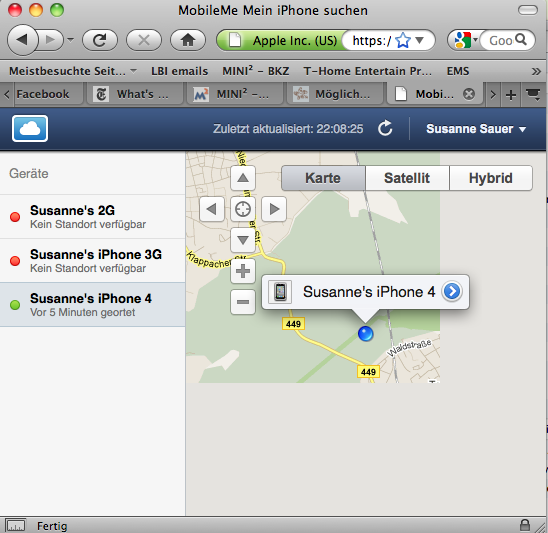Open Meistbesuchte Seiten bookmarks folder
Viewport: 548px width, 533px height.
pyautogui.click(x=73, y=71)
